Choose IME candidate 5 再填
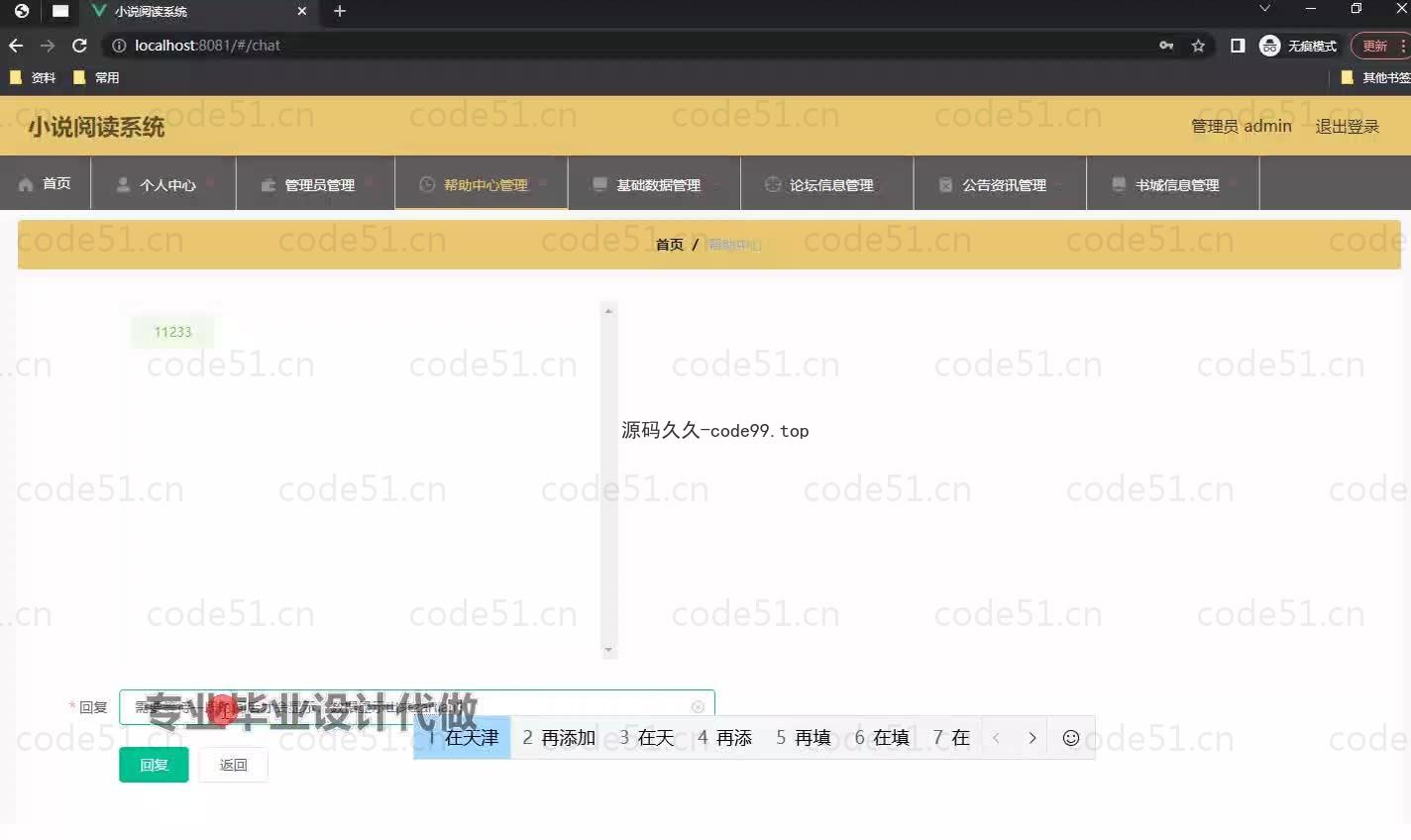This screenshot has width=1411, height=840. click(x=804, y=738)
